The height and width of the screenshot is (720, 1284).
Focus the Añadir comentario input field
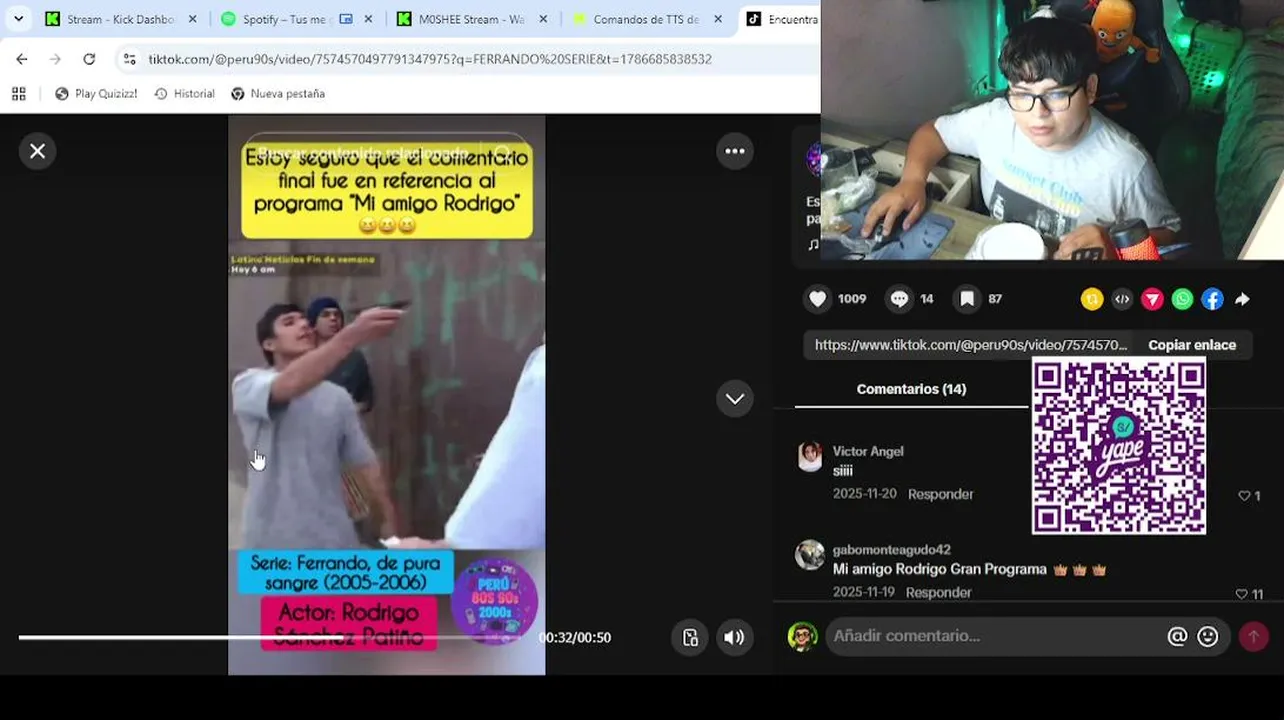click(996, 636)
